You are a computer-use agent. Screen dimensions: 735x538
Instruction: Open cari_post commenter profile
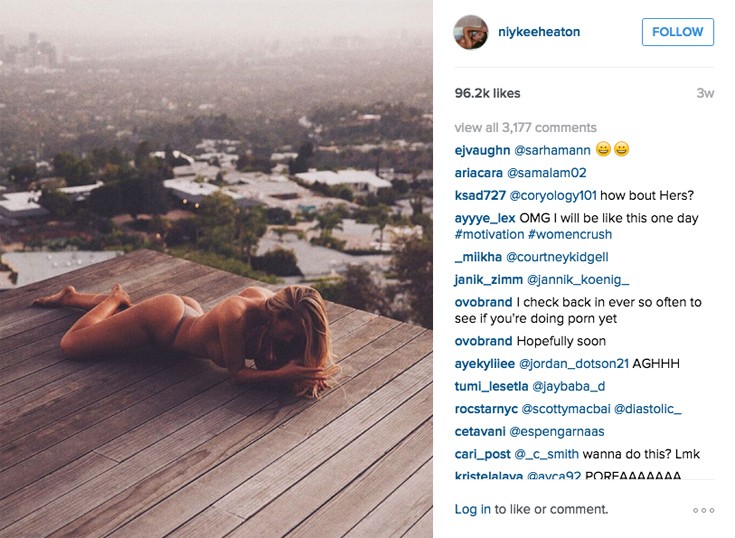(x=482, y=454)
